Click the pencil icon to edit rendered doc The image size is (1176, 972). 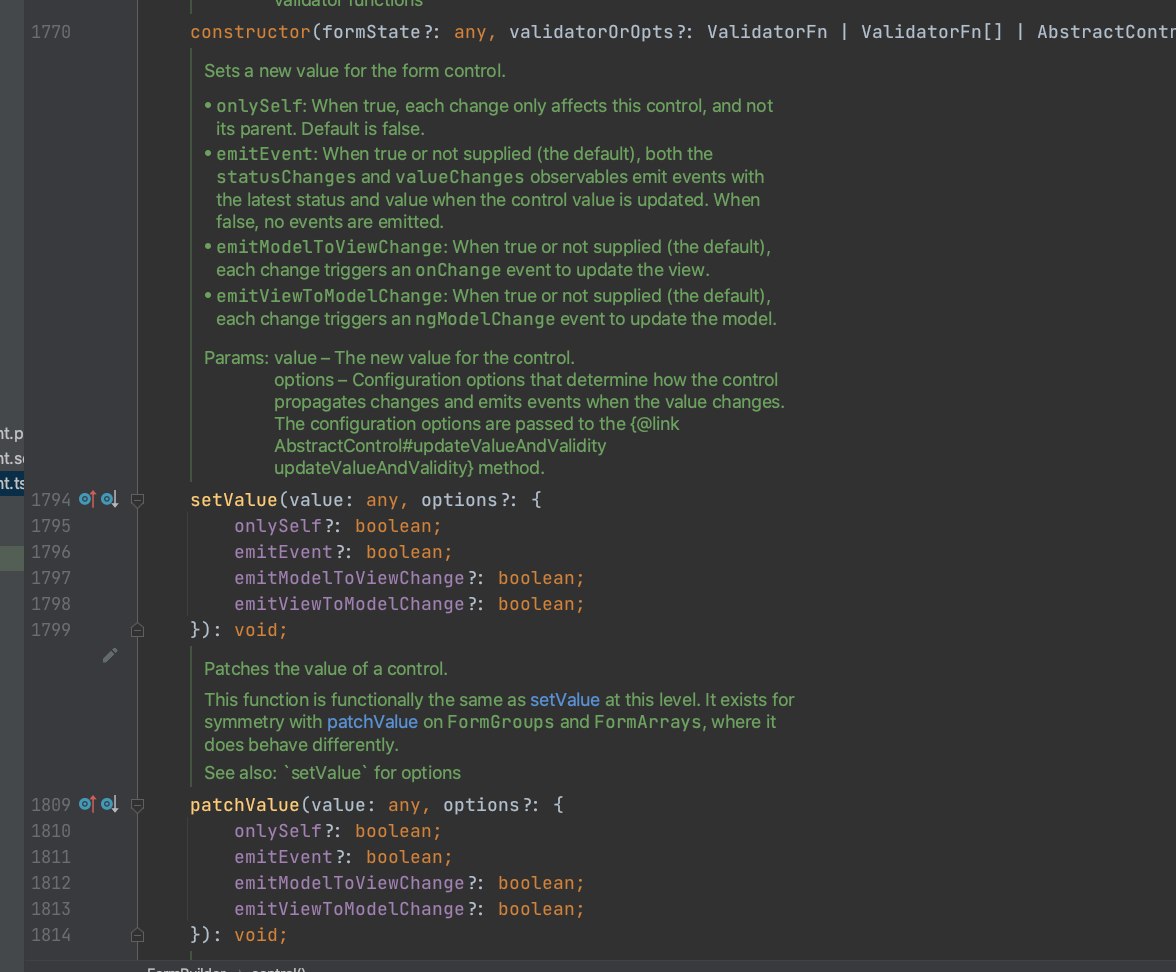click(110, 655)
